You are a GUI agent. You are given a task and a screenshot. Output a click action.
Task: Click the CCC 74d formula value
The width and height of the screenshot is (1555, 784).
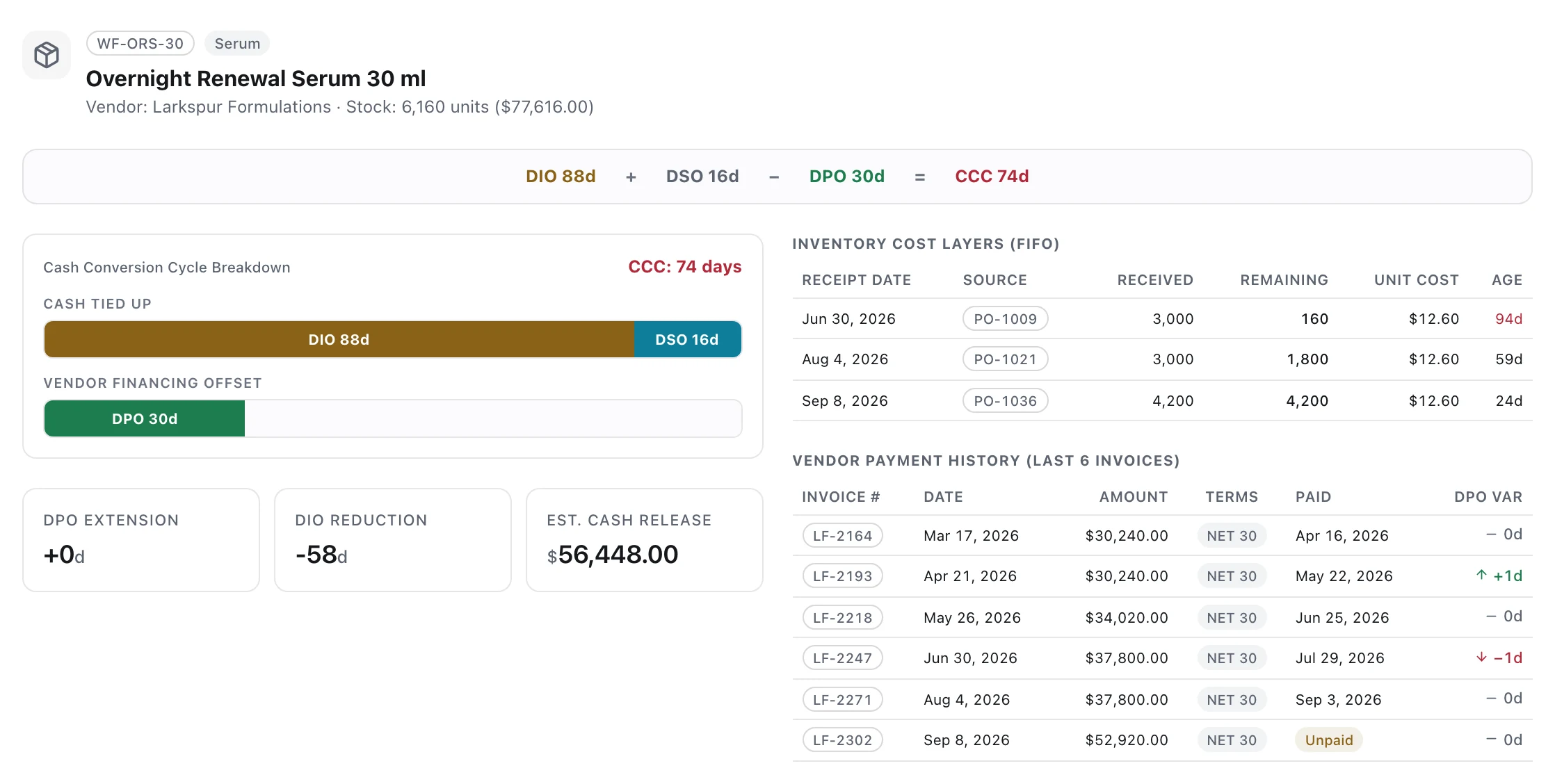coord(992,177)
